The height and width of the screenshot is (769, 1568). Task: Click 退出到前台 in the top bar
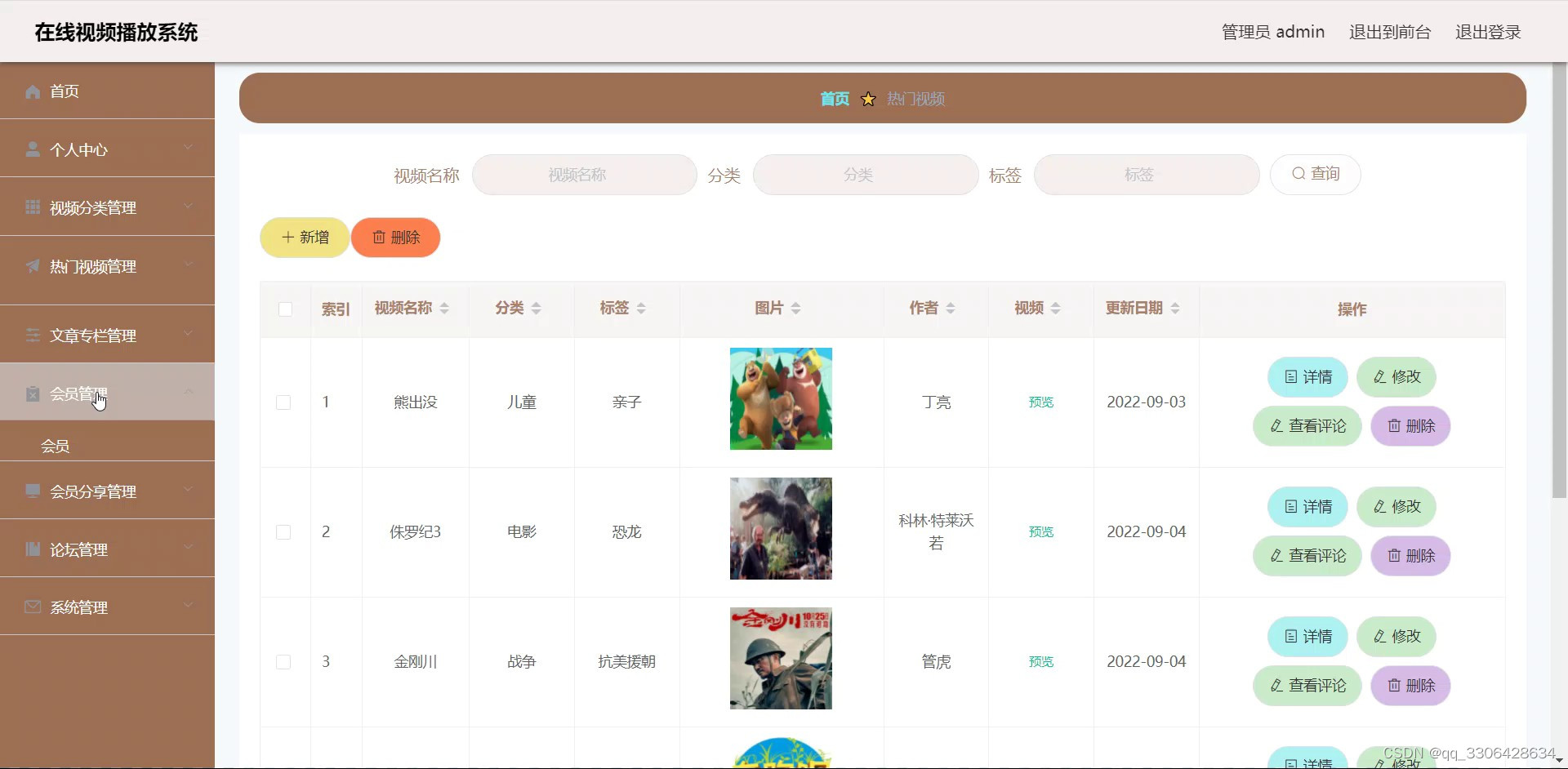tap(1390, 32)
